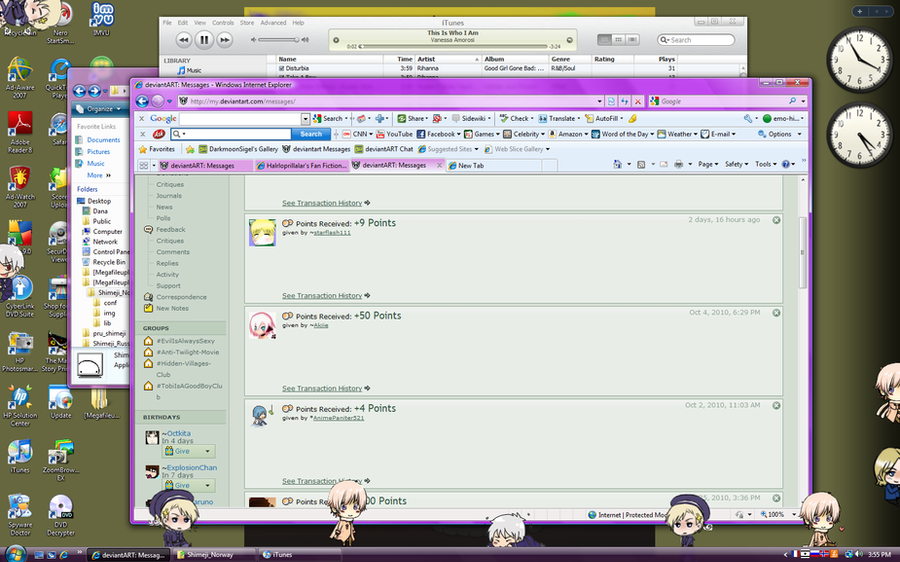Image resolution: width=900 pixels, height=562 pixels.
Task: Click the IE Print icon
Action: click(x=678, y=164)
